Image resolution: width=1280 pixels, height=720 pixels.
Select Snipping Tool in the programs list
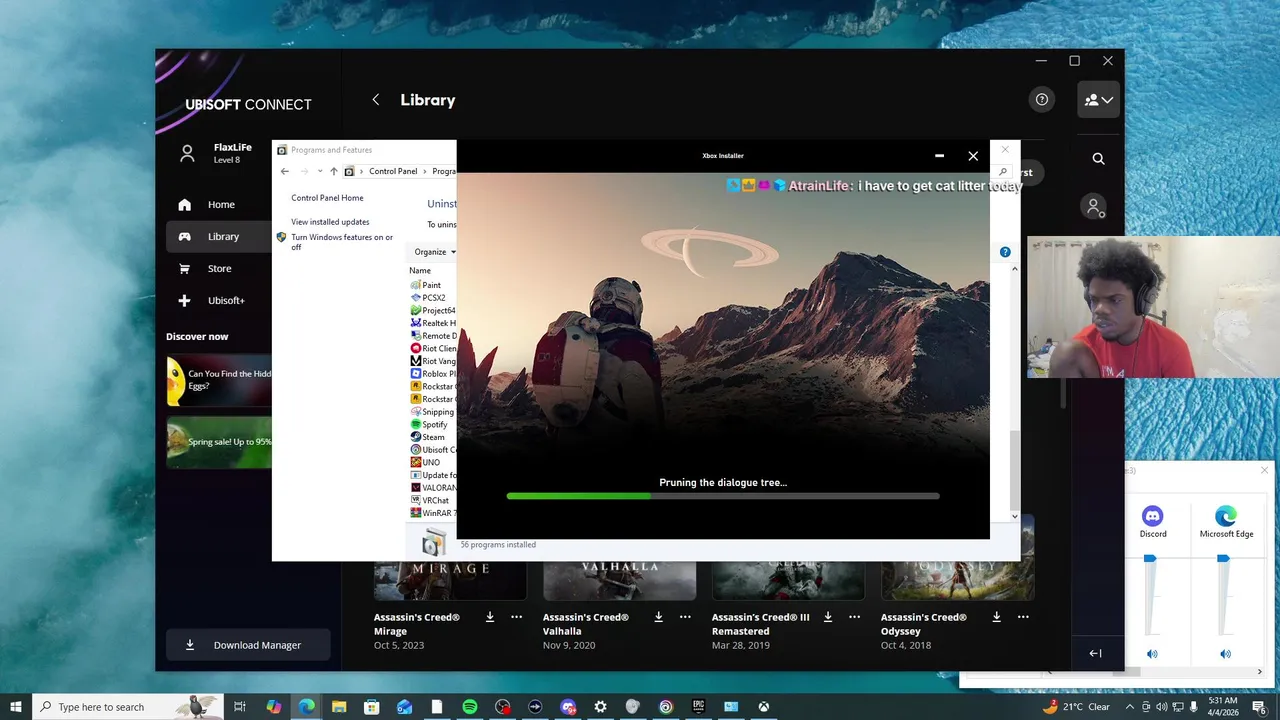click(433, 412)
